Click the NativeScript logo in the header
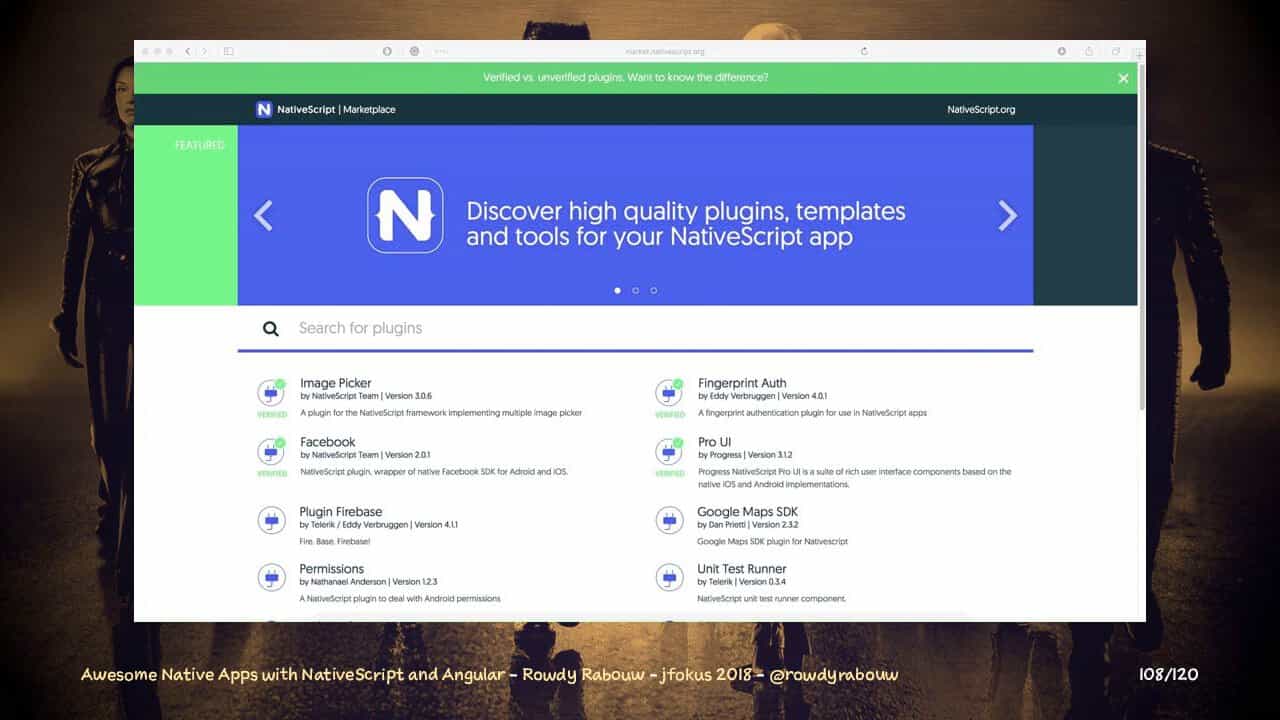This screenshot has height=720, width=1280. click(x=264, y=109)
